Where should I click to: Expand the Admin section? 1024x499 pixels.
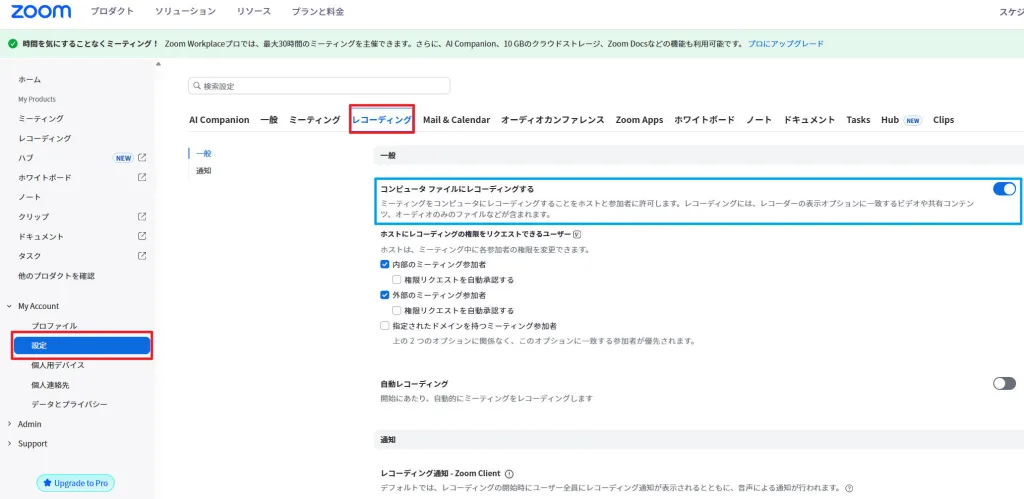(x=9, y=424)
